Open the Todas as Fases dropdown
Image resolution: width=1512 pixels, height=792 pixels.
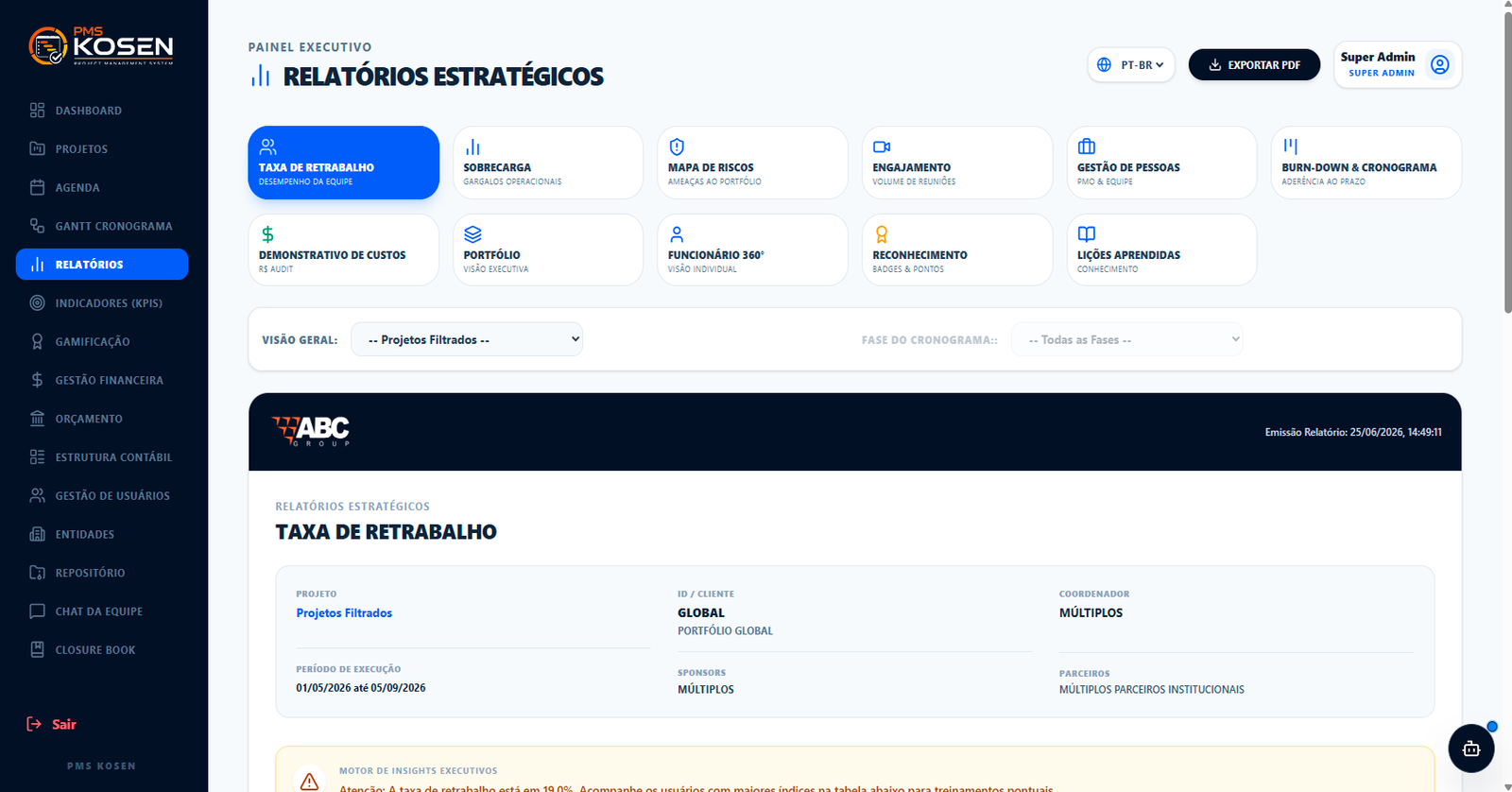coord(1126,339)
